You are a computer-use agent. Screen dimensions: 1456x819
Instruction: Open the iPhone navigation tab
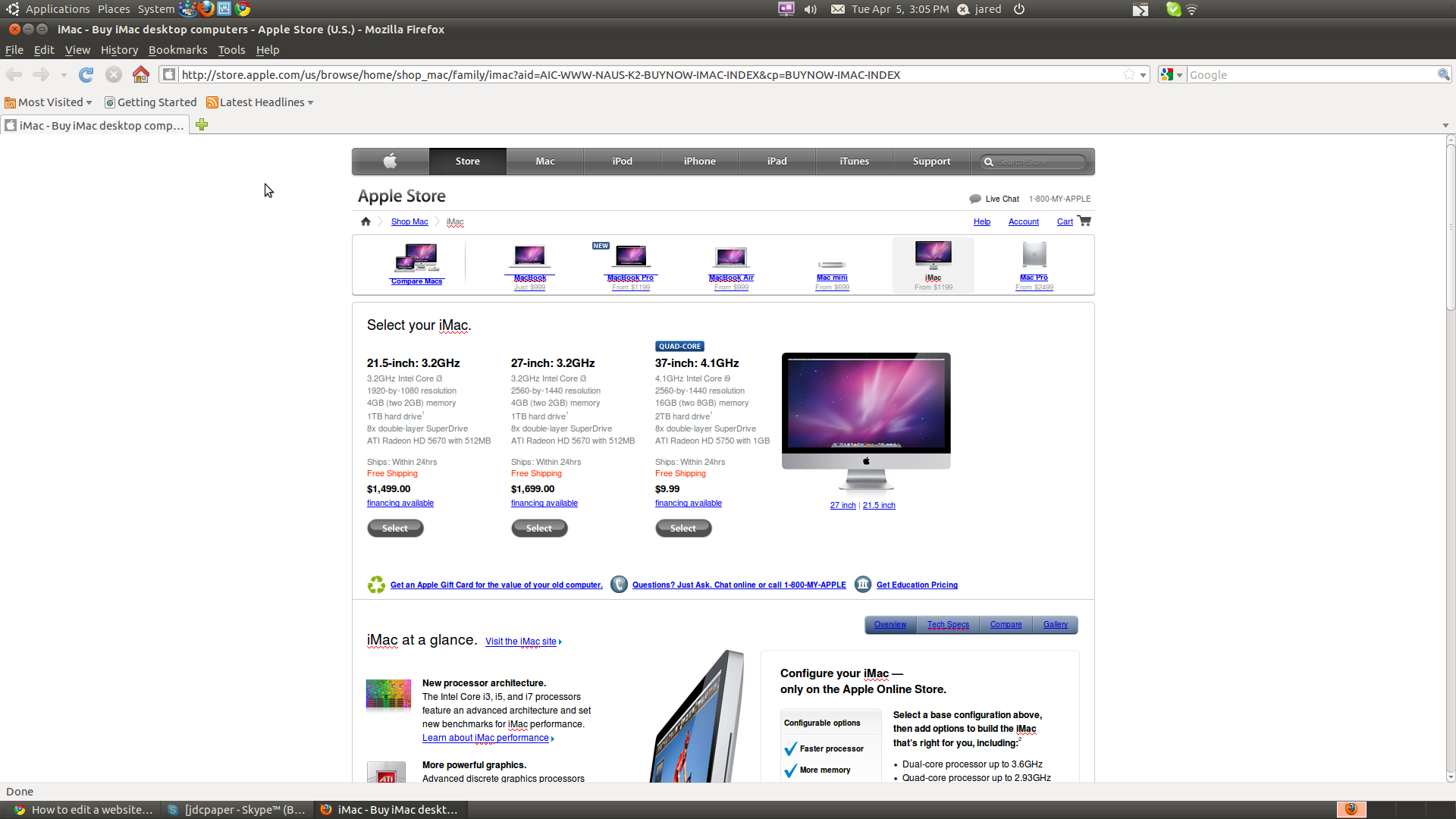pos(699,161)
